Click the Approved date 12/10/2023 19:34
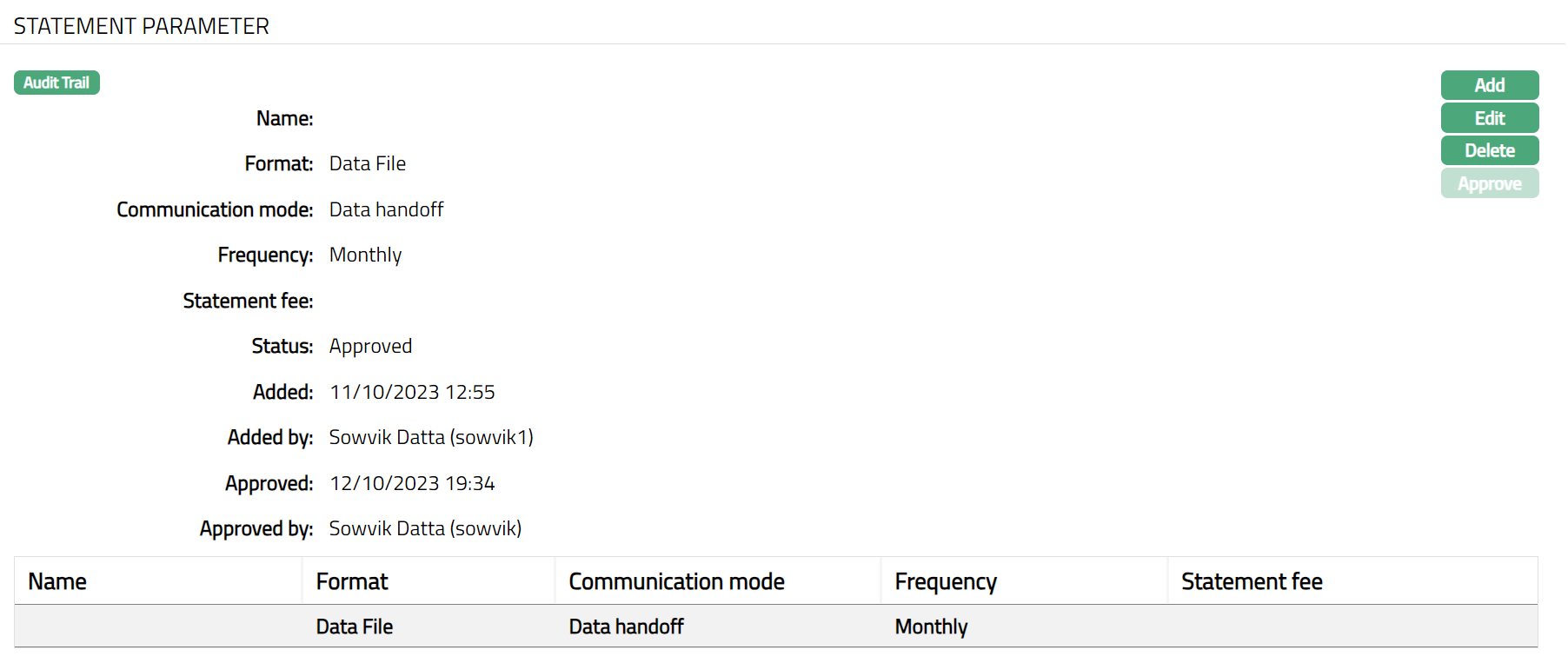The height and width of the screenshot is (663, 1568). pos(412,483)
